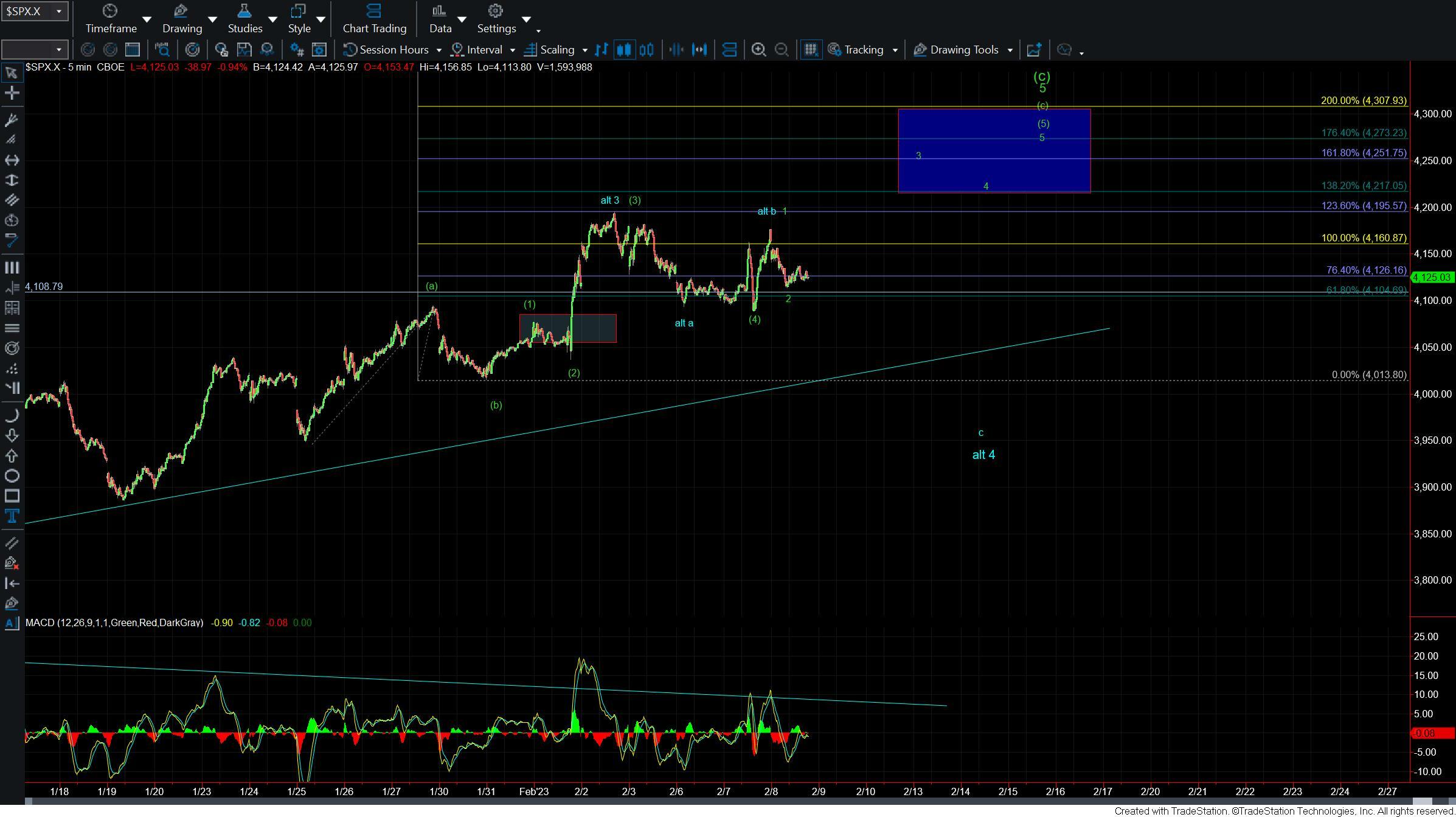Expand the Drawing dropdown arrow
Screen dimensions: 1456x817
pyautogui.click(x=212, y=19)
